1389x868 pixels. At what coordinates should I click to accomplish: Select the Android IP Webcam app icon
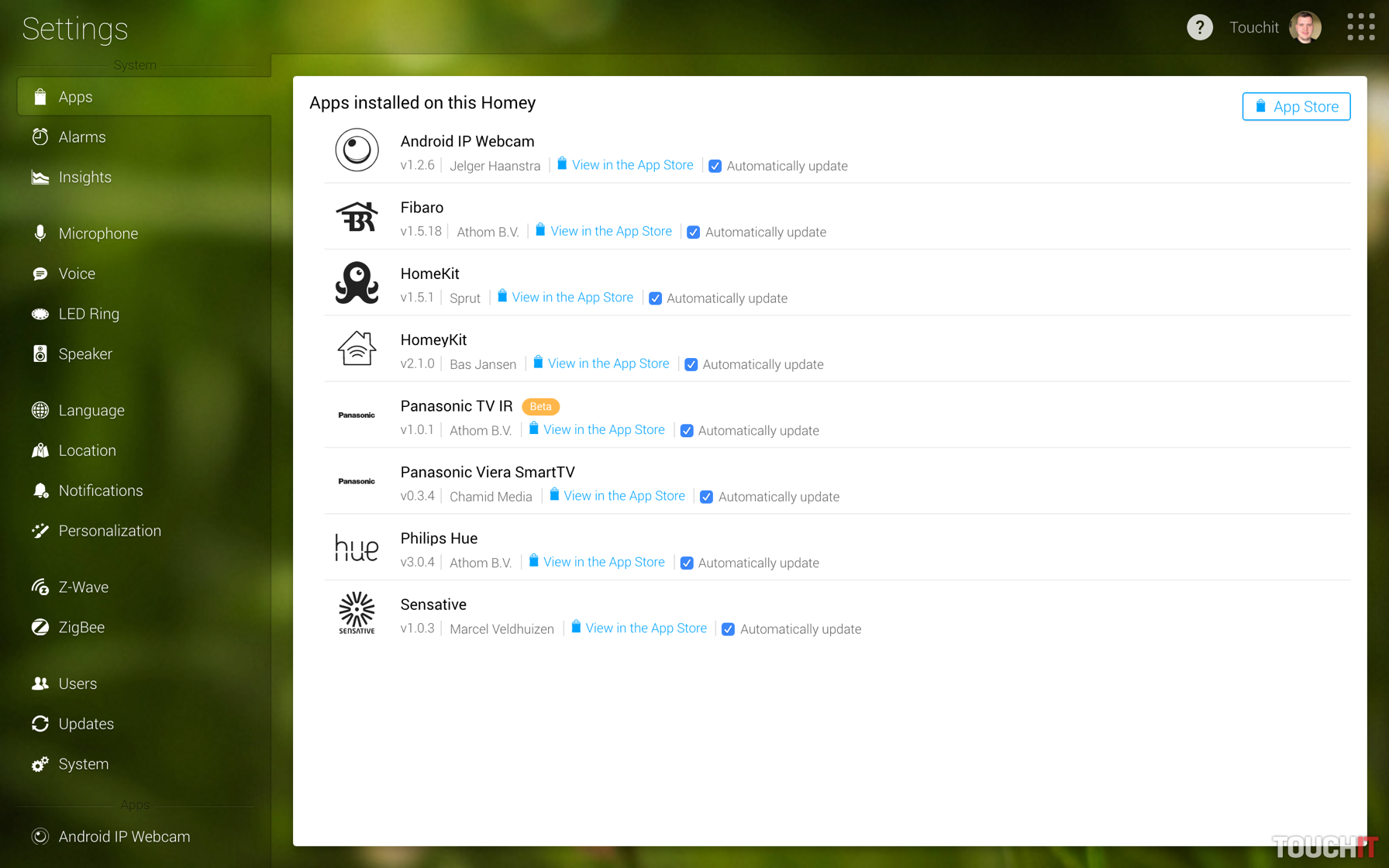click(x=357, y=150)
